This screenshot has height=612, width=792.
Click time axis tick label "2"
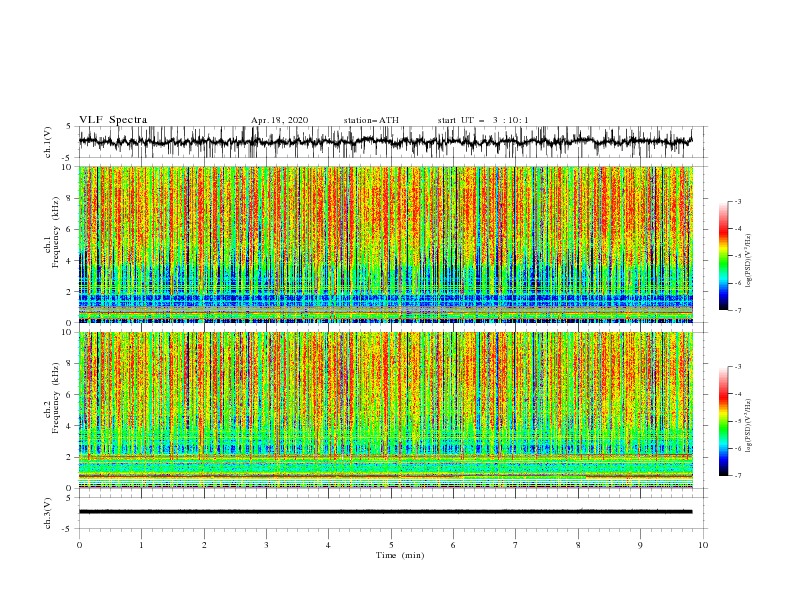204,545
